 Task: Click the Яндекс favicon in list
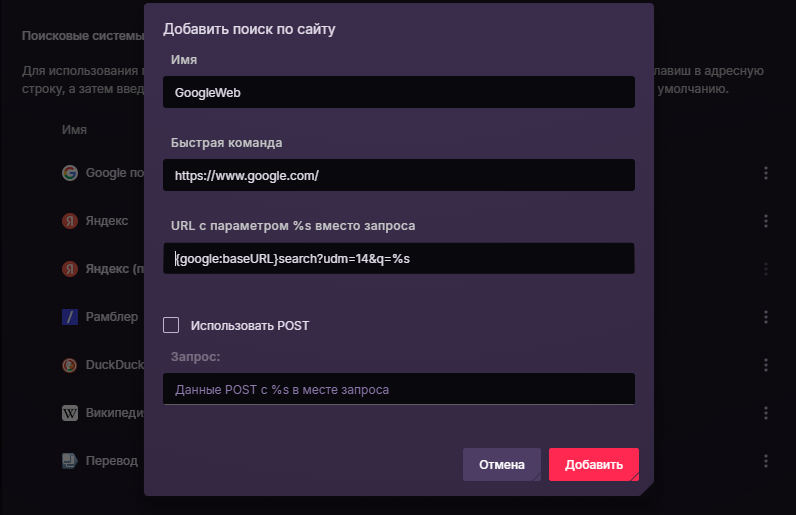point(70,221)
